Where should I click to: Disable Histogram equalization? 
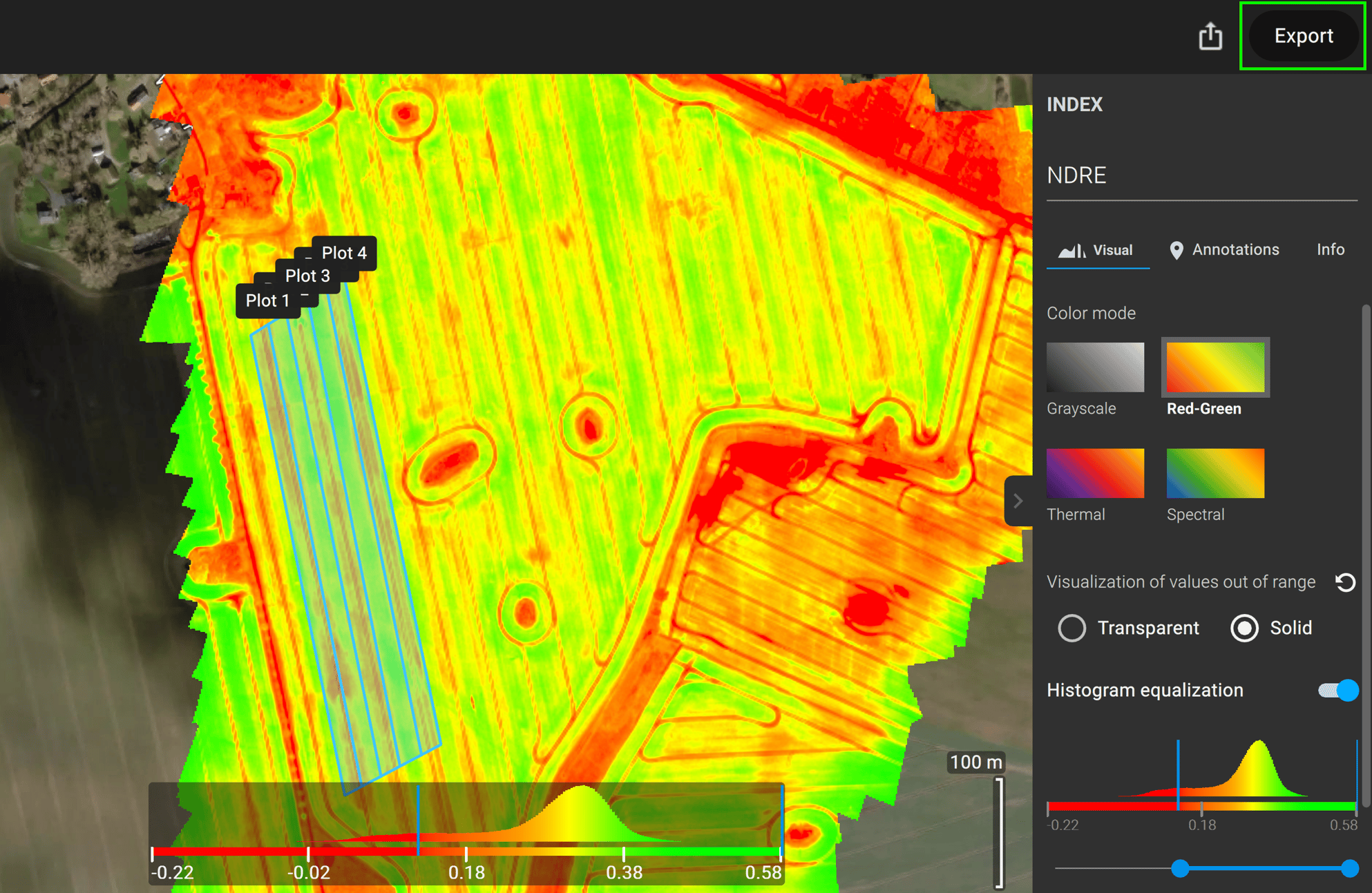tap(1340, 690)
